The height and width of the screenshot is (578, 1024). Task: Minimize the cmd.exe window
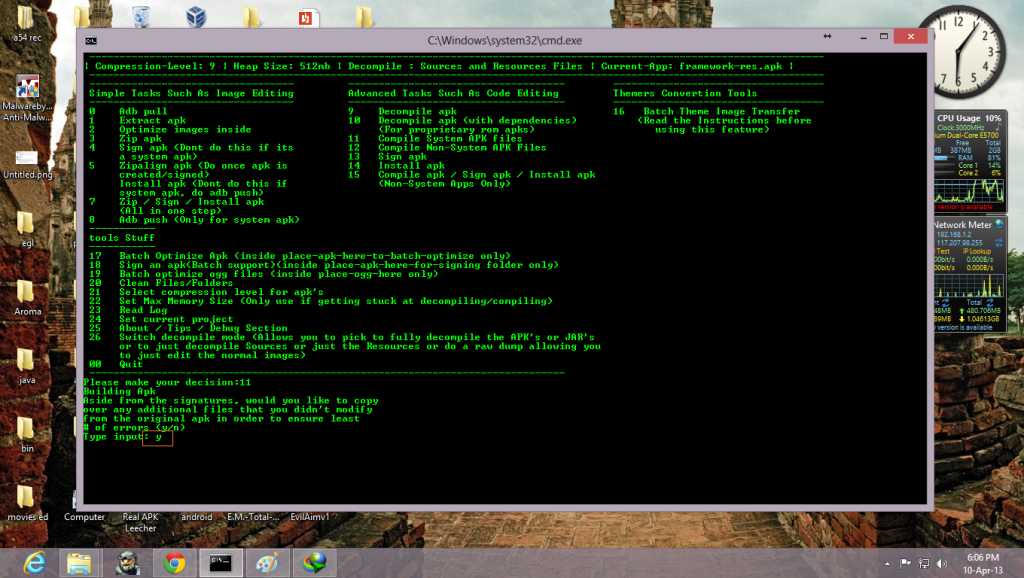coord(863,37)
